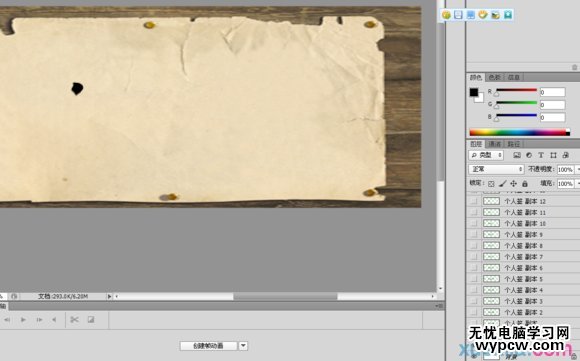Open the opacity (不透明度) slider arrow
Viewport: 580px width, 361px height.
577,169
